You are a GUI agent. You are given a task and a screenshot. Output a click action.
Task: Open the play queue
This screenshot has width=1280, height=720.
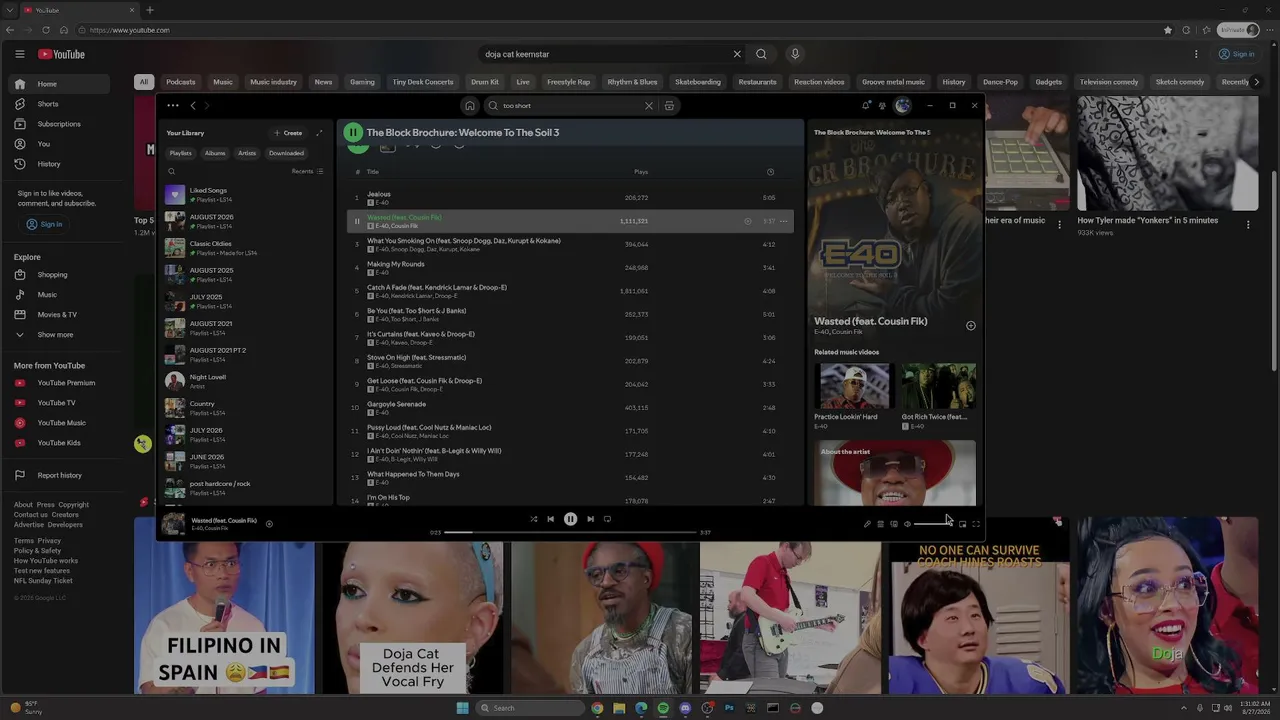pyautogui.click(x=880, y=524)
